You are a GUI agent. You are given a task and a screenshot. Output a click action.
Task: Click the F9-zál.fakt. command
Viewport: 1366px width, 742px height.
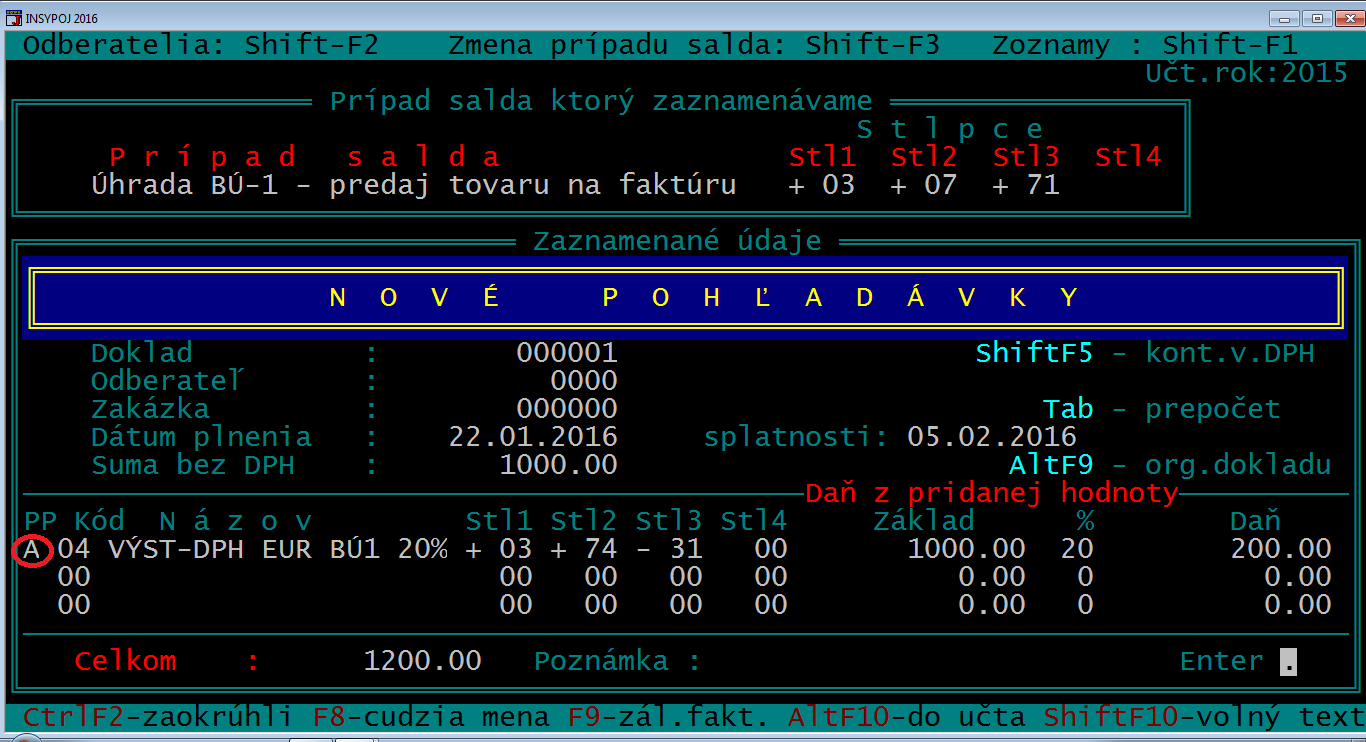tap(668, 717)
